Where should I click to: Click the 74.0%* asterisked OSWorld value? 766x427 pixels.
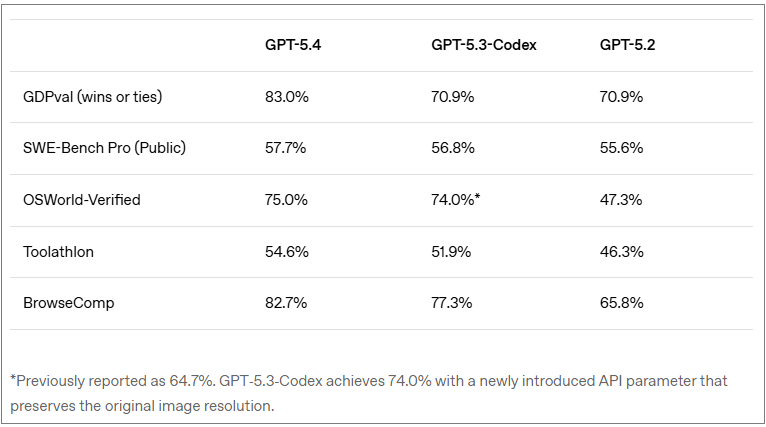(456, 200)
